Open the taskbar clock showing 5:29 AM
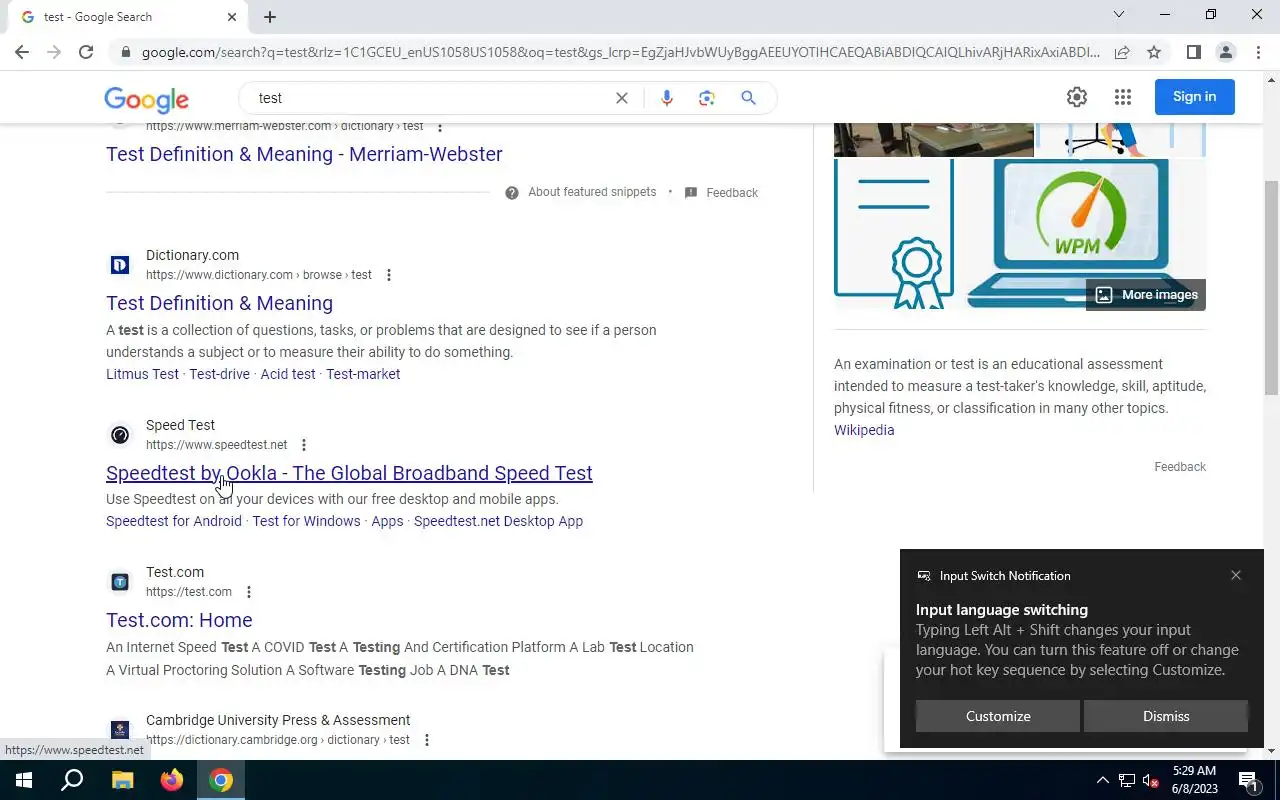 point(1194,780)
